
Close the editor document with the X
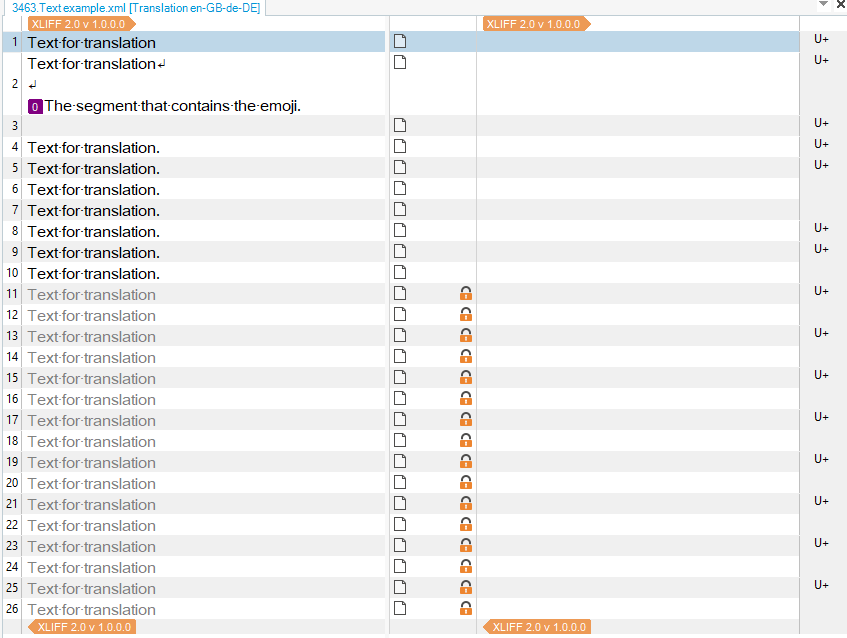(x=841, y=4)
